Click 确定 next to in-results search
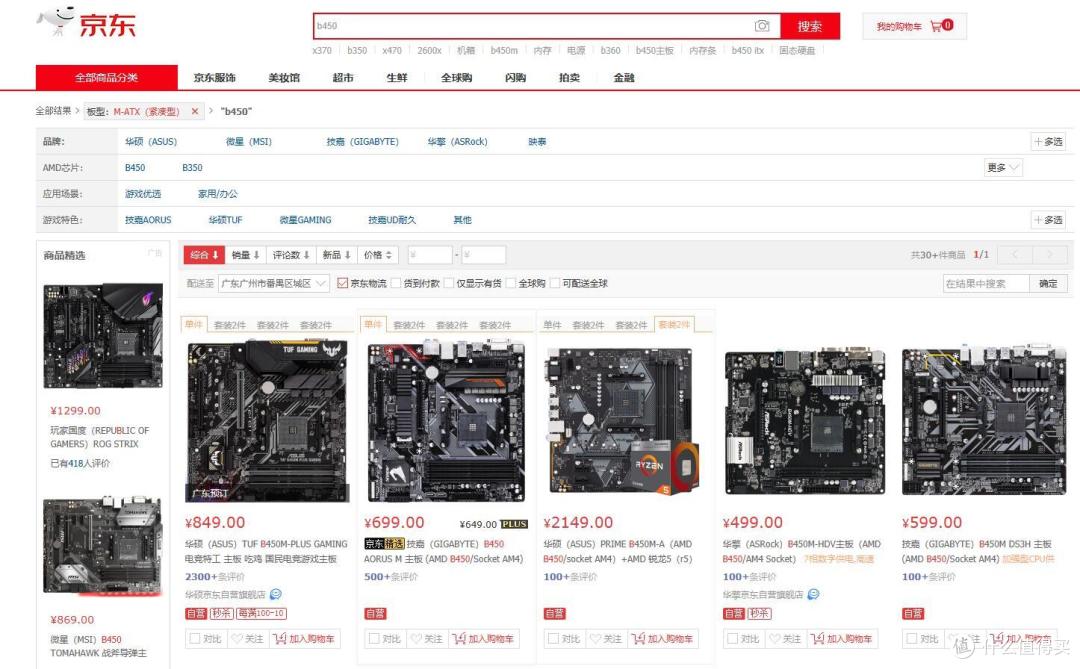 point(1048,283)
